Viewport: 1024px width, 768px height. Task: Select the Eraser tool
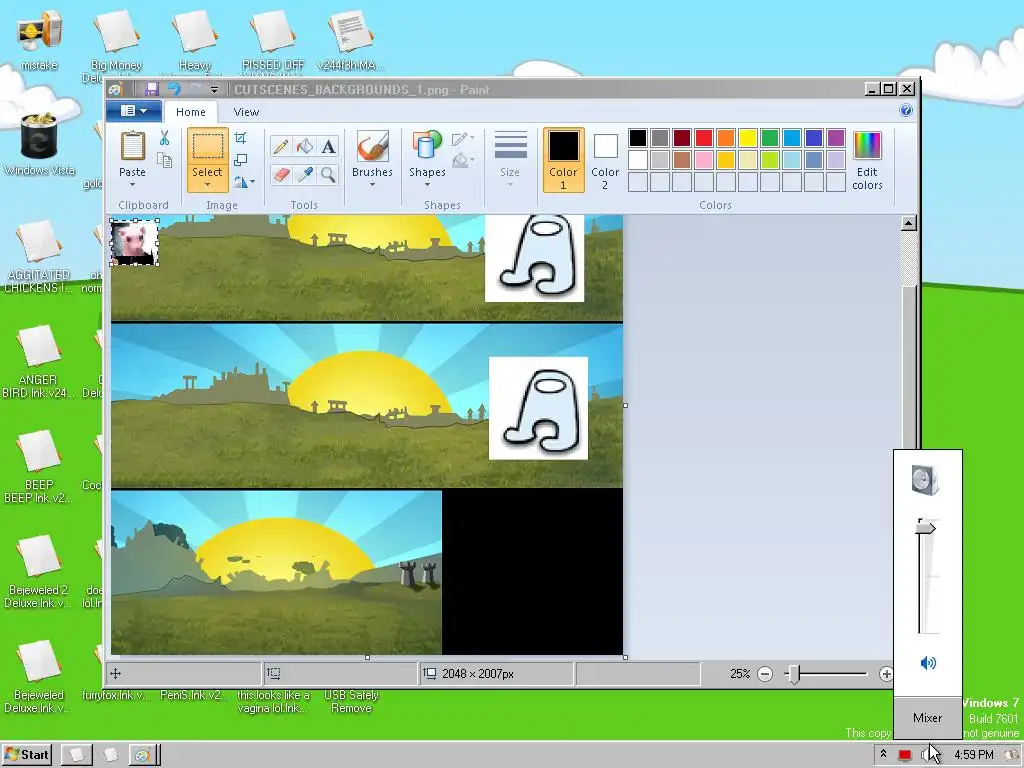(x=281, y=175)
